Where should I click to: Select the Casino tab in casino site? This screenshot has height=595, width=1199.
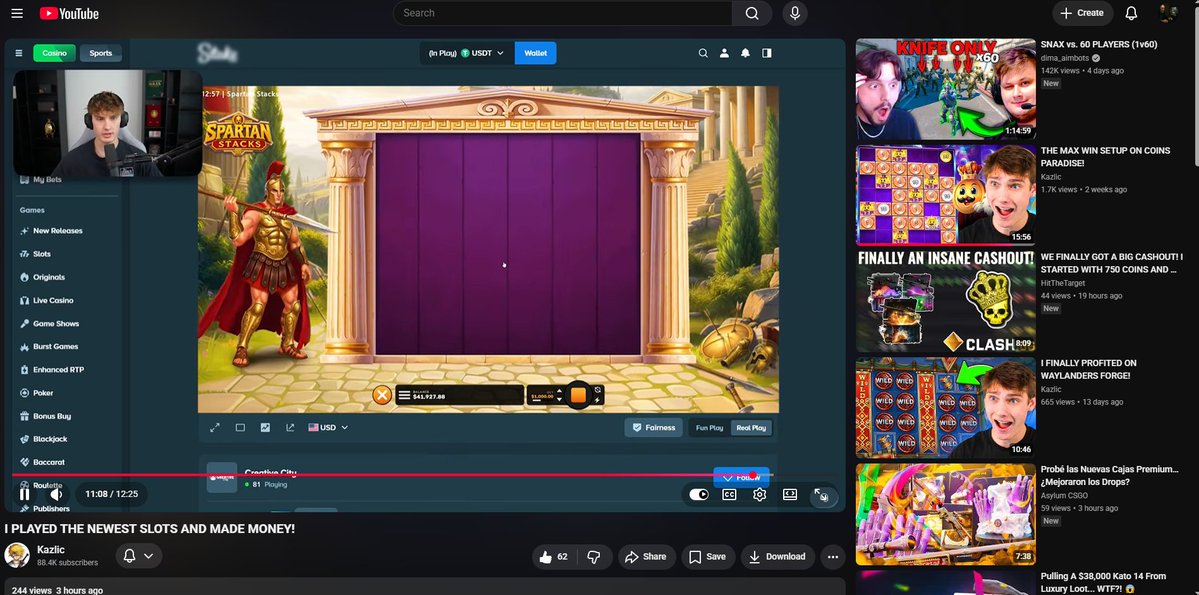tap(54, 53)
